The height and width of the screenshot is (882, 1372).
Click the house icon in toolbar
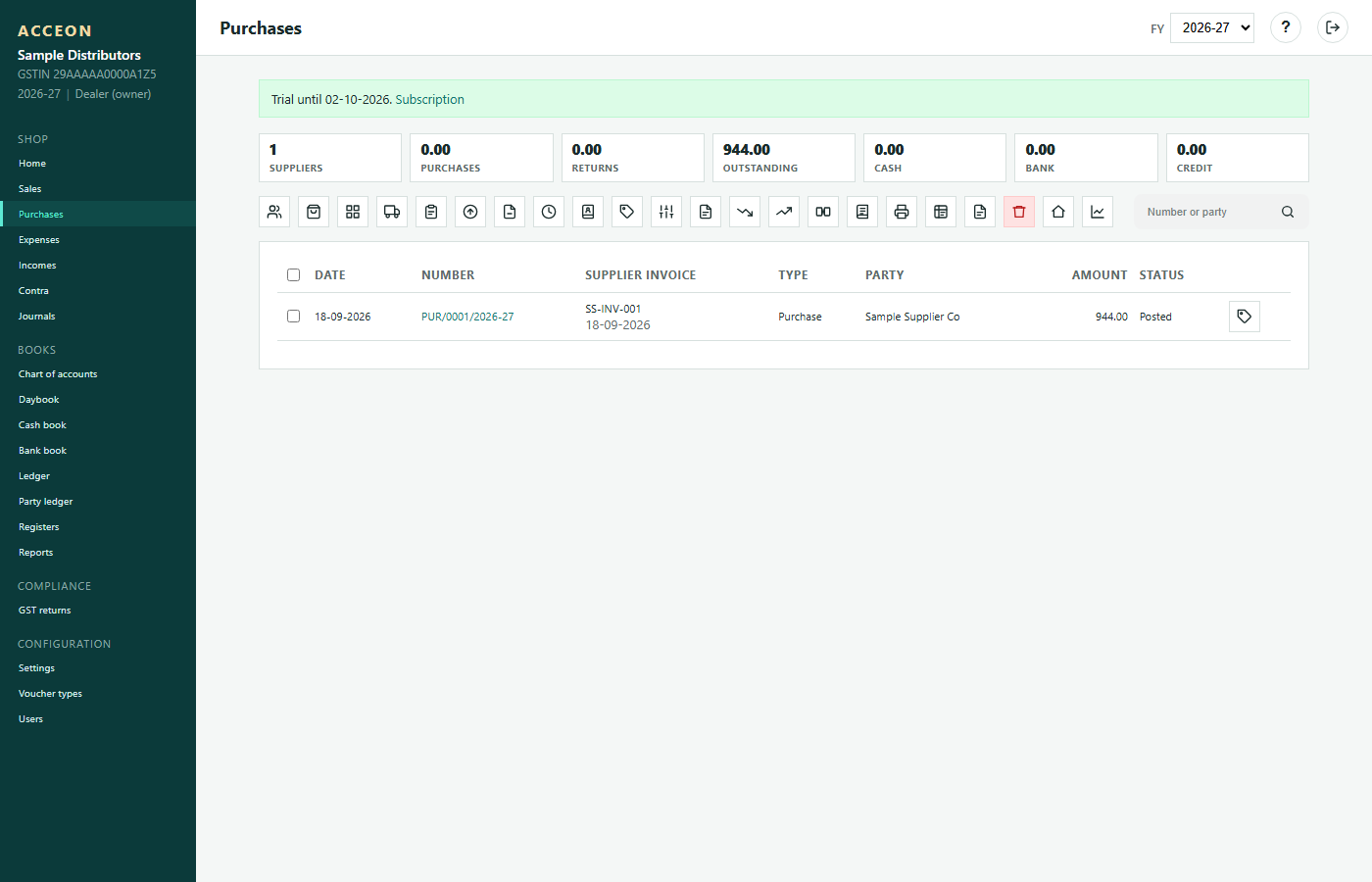pyautogui.click(x=1058, y=212)
